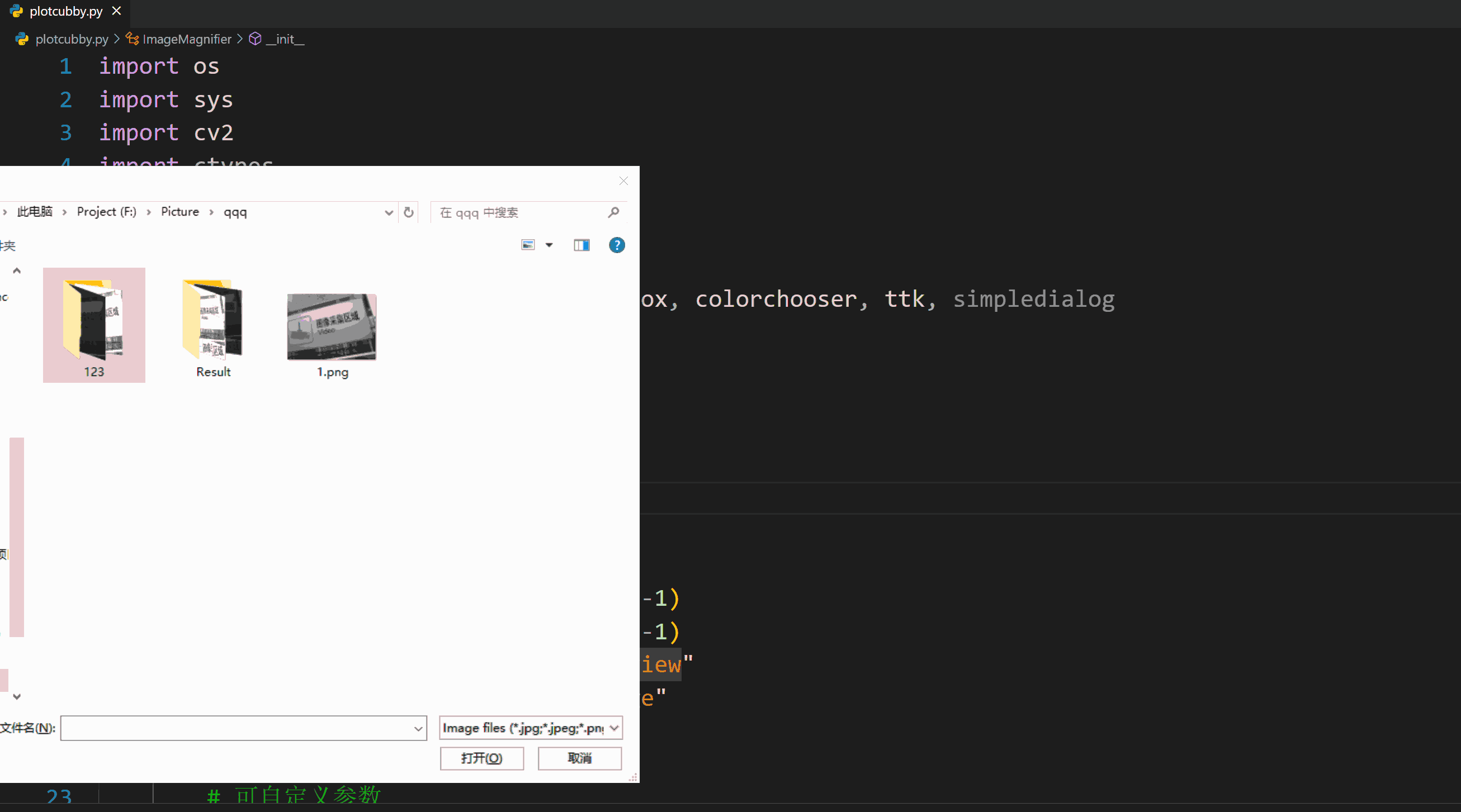Click 'simpledialog' in editor code
1461x812 pixels.
(1033, 299)
